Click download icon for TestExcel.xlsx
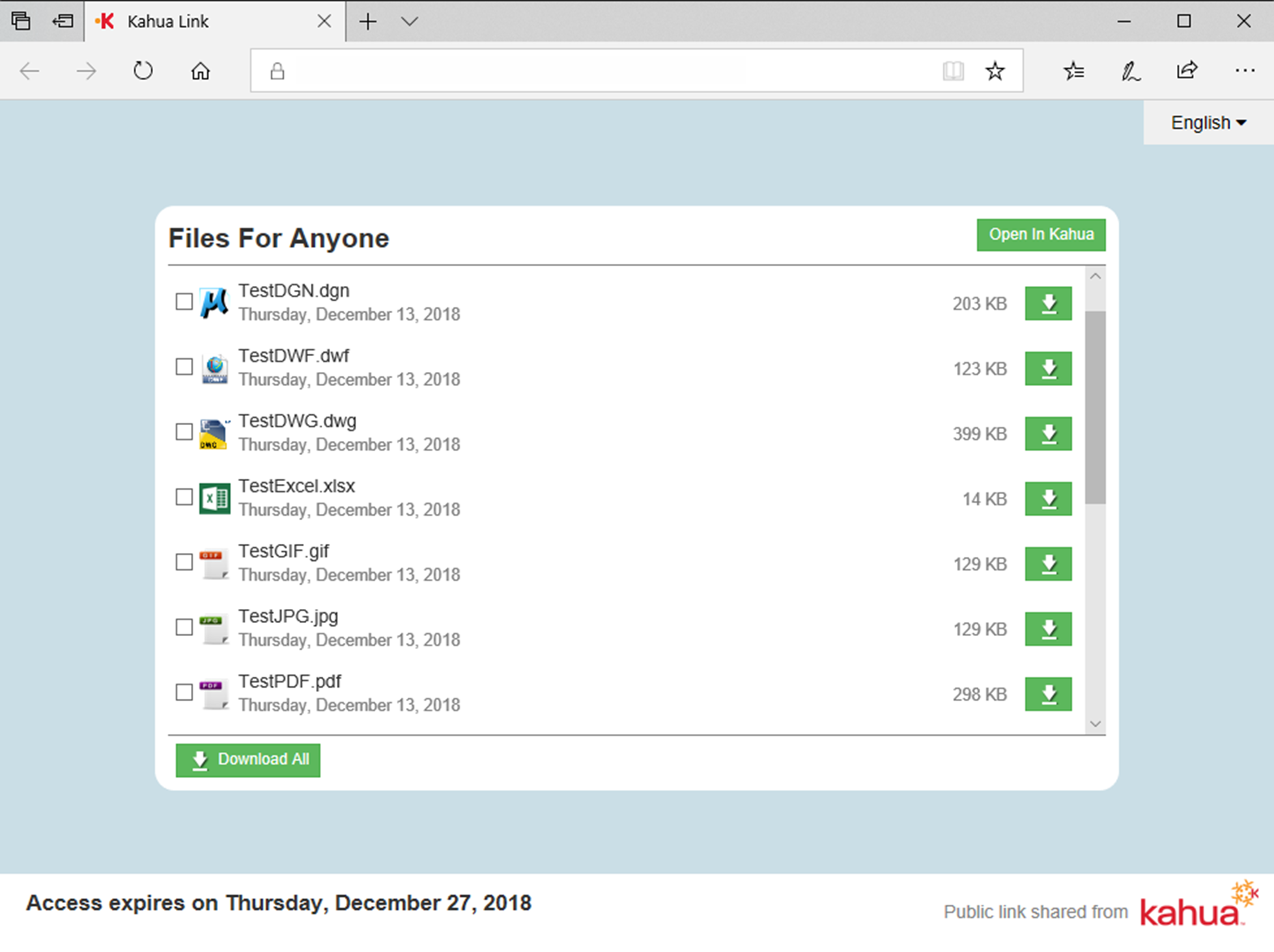This screenshot has width=1274, height=952. coord(1047,499)
